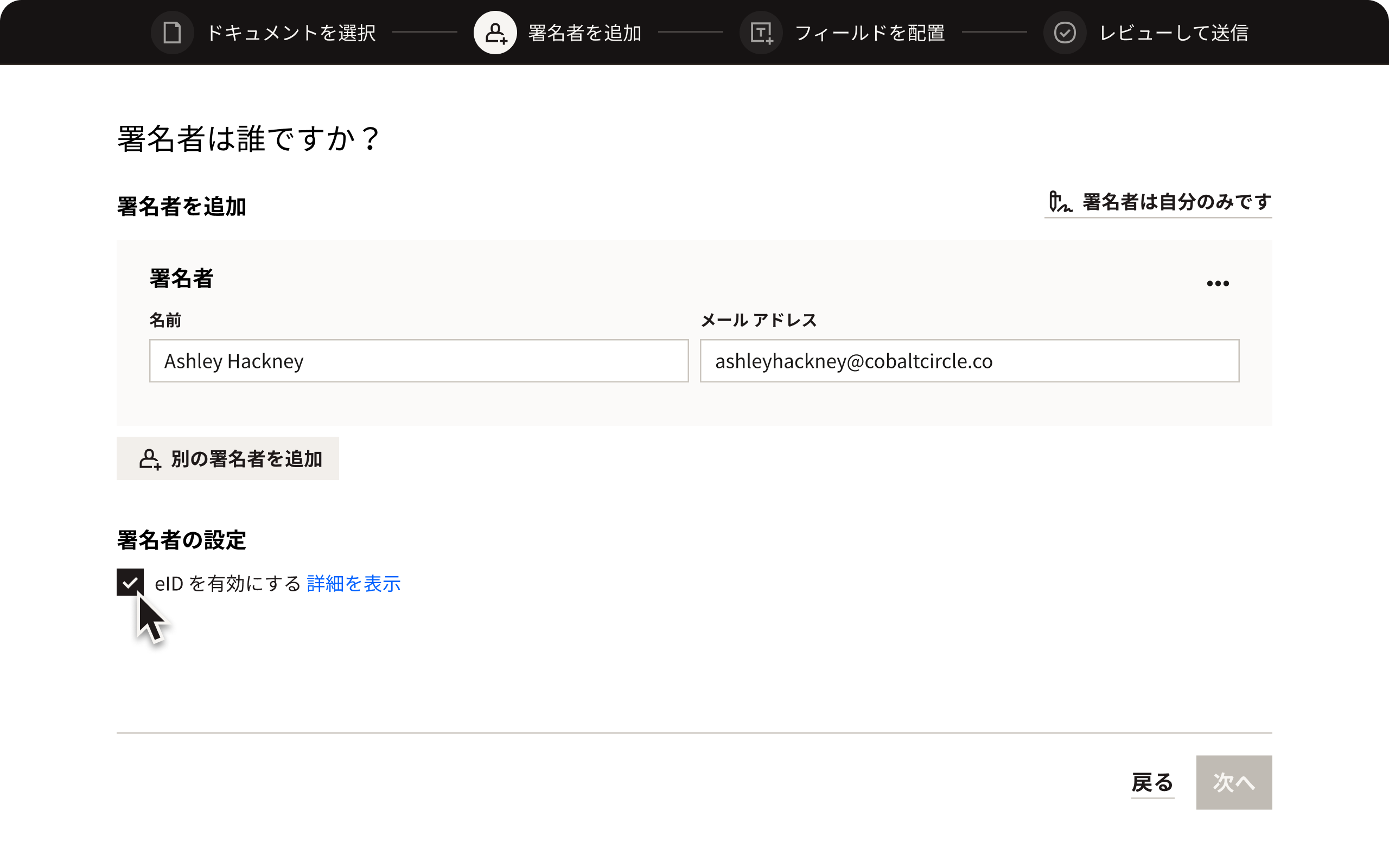This screenshot has width=1389, height=868.
Task: Jump to the レビューして送信 step
Action: click(1173, 33)
